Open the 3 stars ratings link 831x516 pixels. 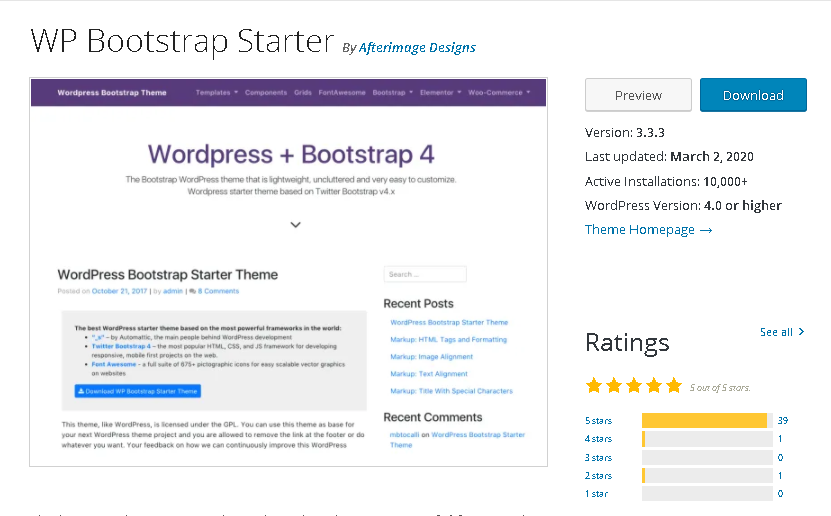[x=598, y=457]
